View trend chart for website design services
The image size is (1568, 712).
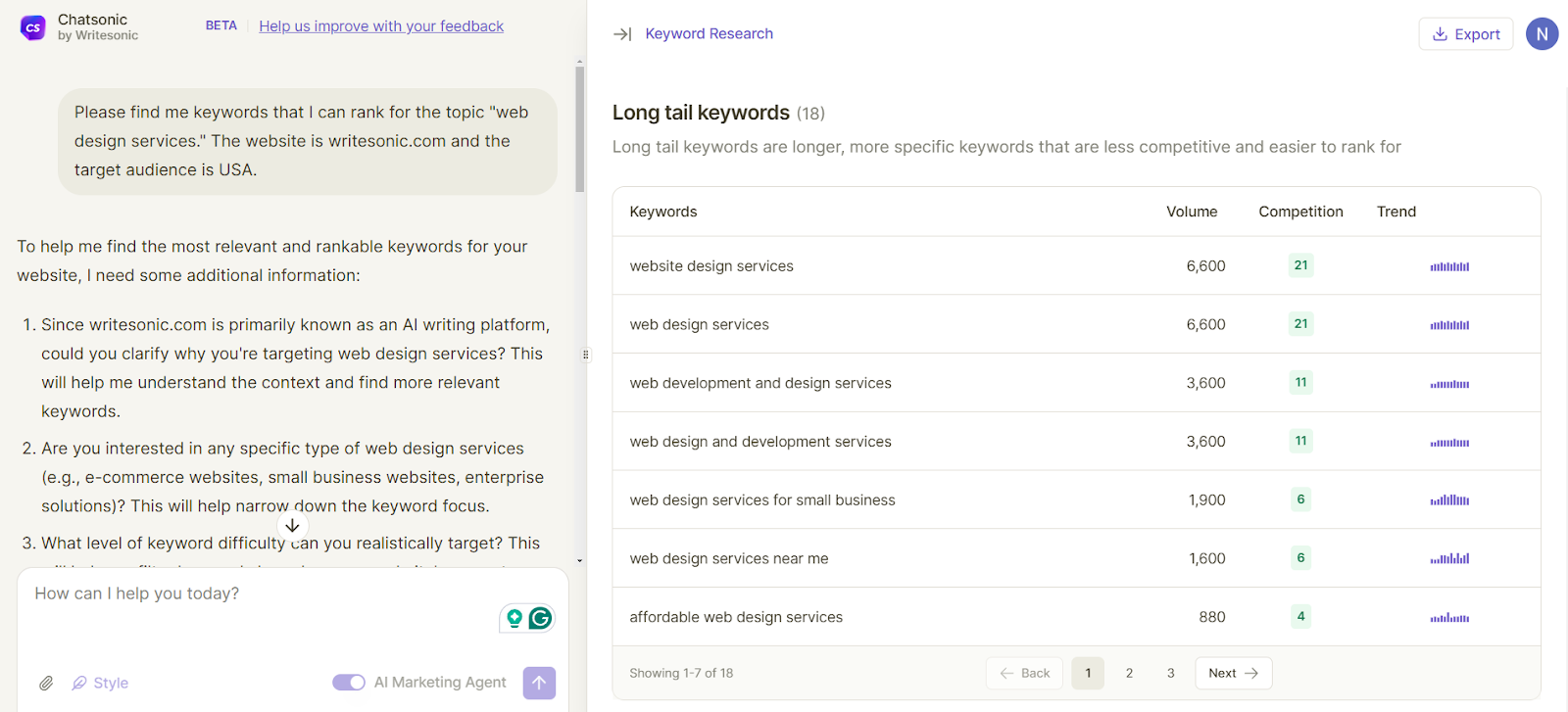click(1449, 265)
